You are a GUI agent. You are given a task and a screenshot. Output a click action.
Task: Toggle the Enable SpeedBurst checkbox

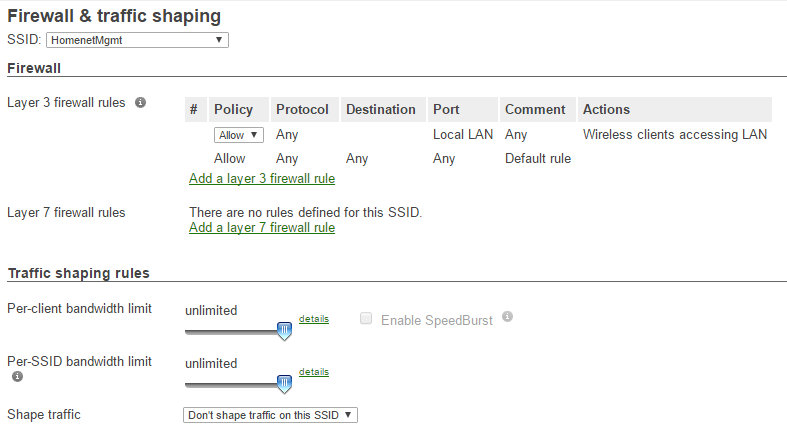coord(366,319)
